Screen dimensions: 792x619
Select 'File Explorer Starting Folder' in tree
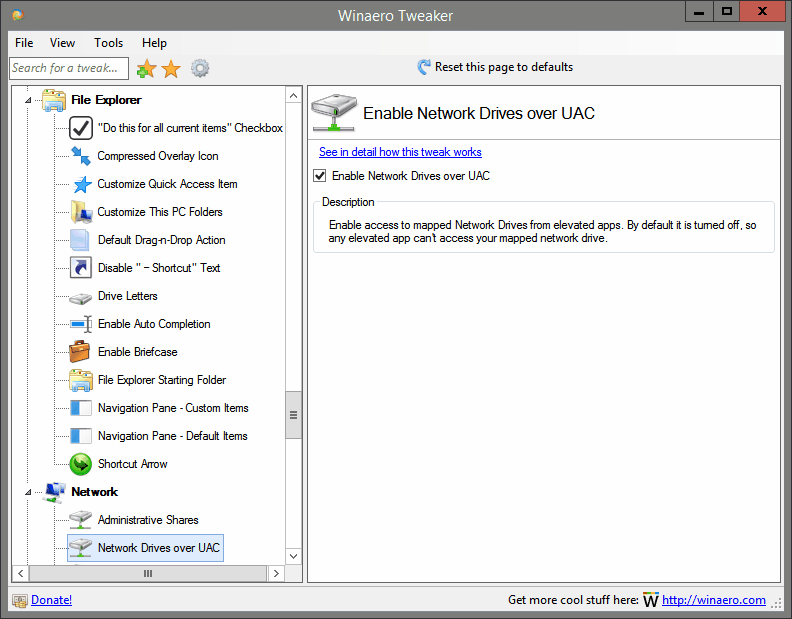tap(162, 380)
